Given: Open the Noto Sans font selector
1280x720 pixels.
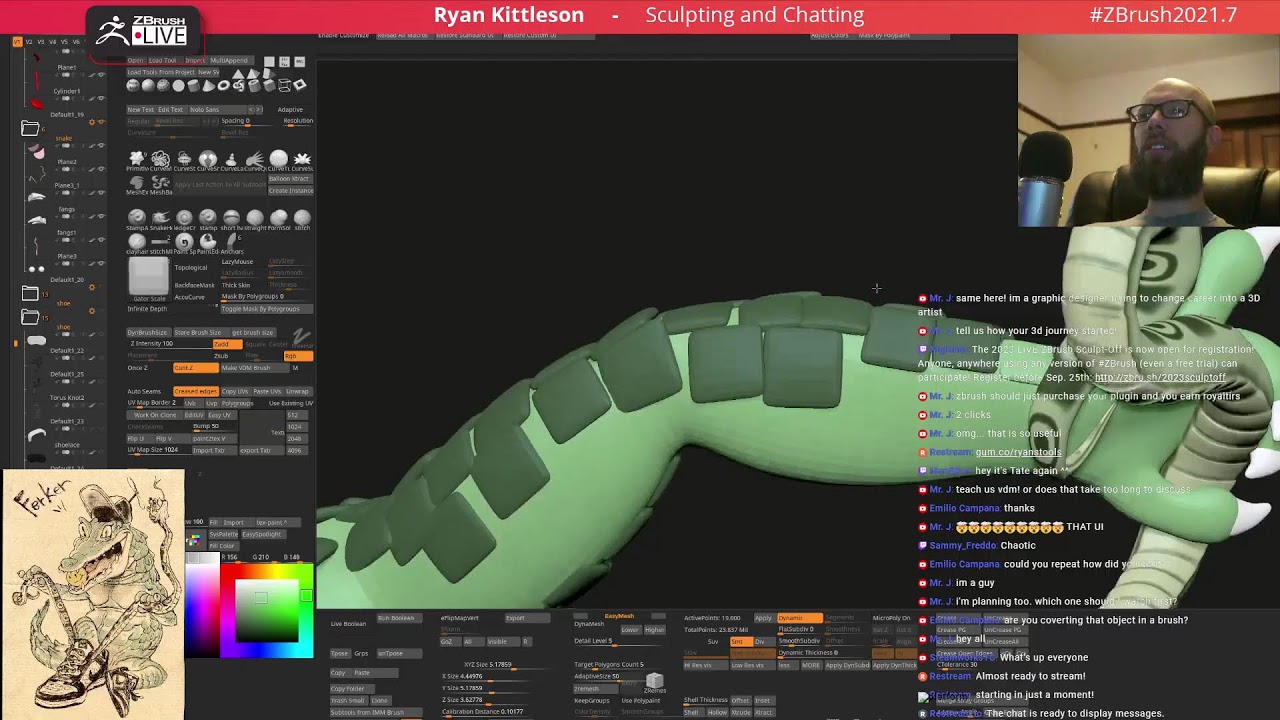Looking at the screenshot, I should [x=204, y=109].
